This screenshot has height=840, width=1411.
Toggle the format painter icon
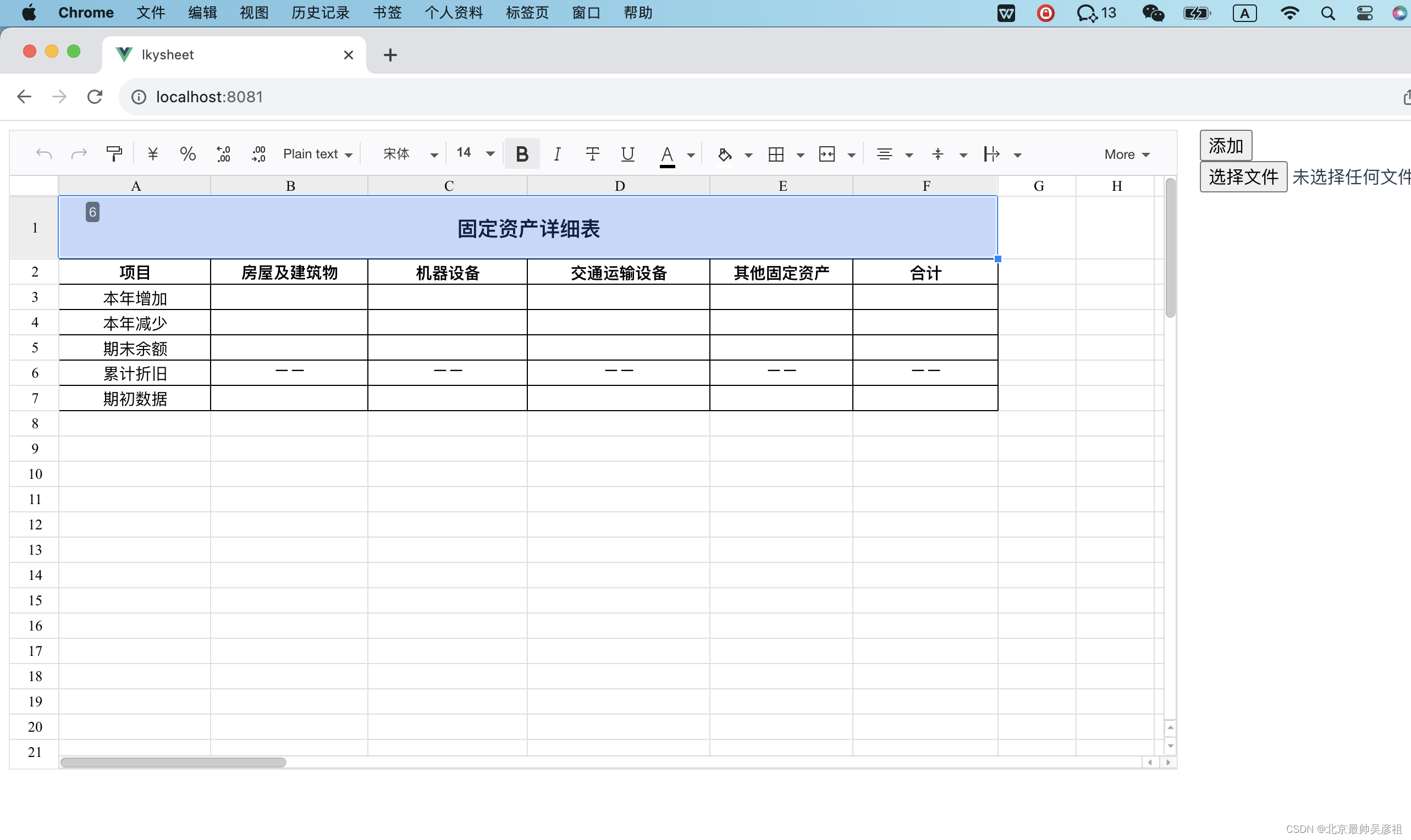tap(115, 153)
